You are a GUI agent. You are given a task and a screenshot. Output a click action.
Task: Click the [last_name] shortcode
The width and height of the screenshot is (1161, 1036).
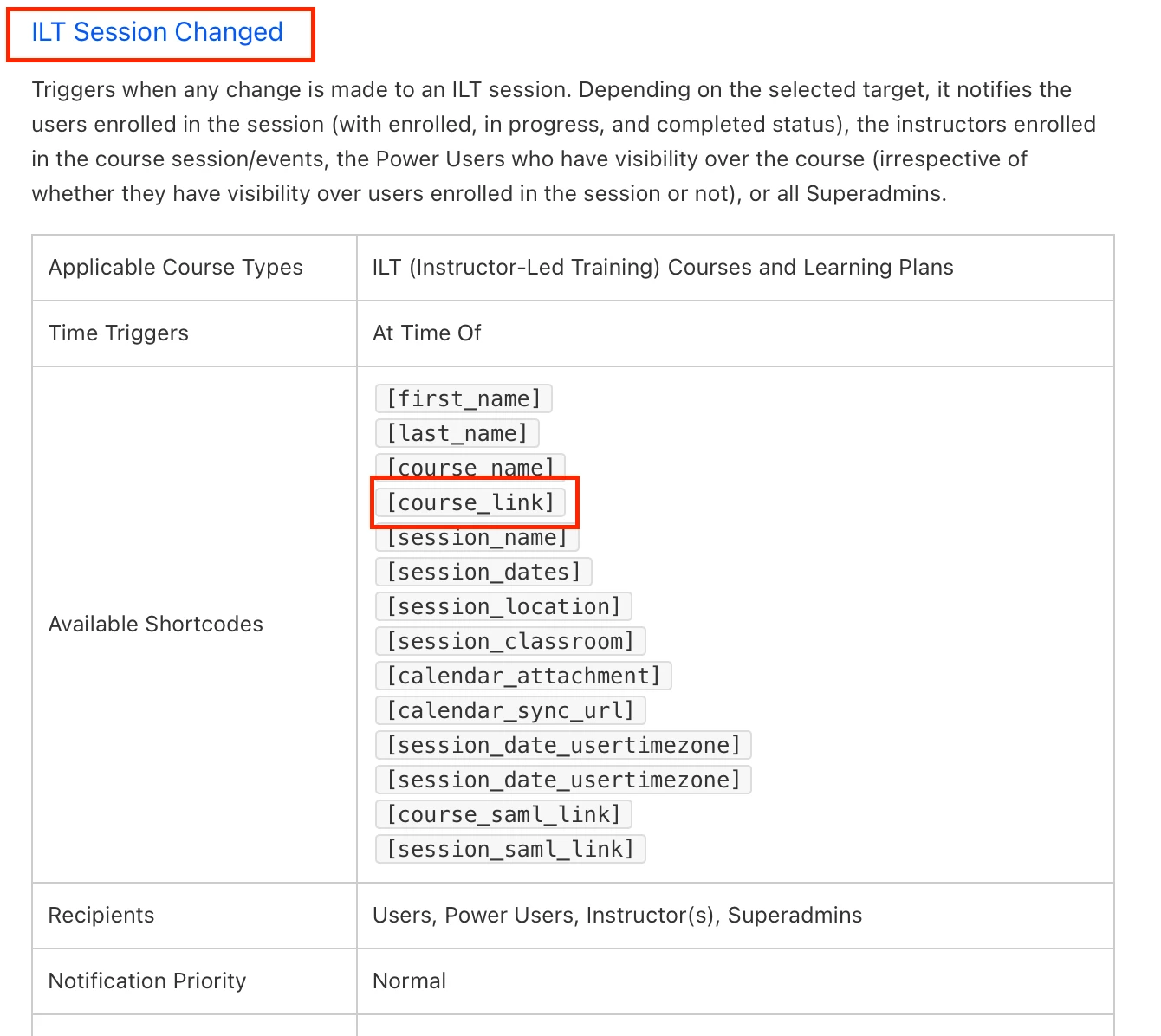click(457, 433)
